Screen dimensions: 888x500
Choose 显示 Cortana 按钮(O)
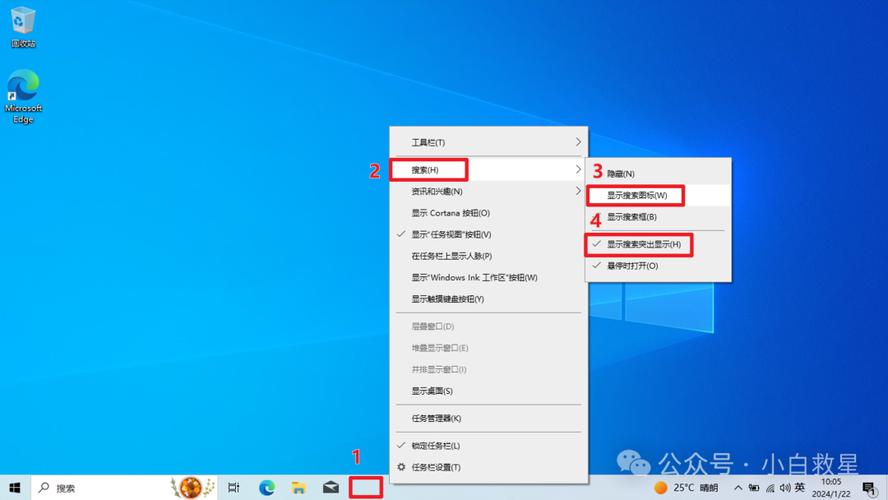pos(489,213)
